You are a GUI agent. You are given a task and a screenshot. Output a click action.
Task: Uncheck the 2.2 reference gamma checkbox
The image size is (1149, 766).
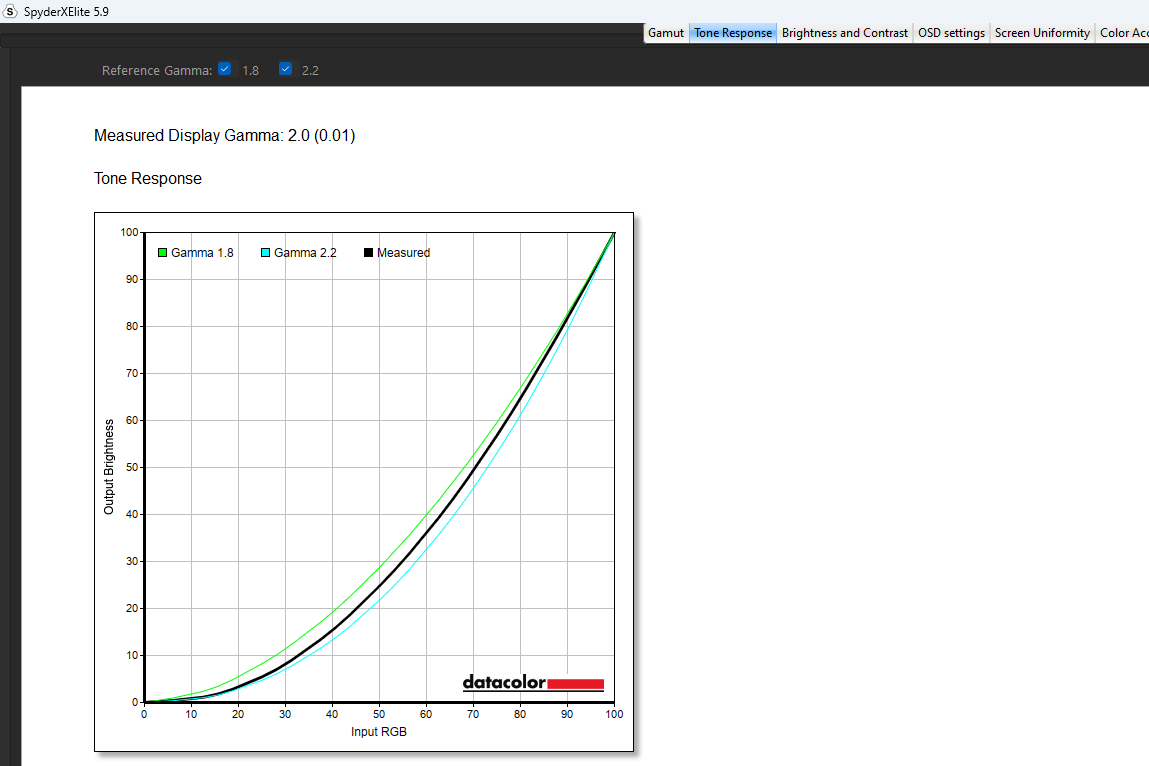click(x=286, y=69)
